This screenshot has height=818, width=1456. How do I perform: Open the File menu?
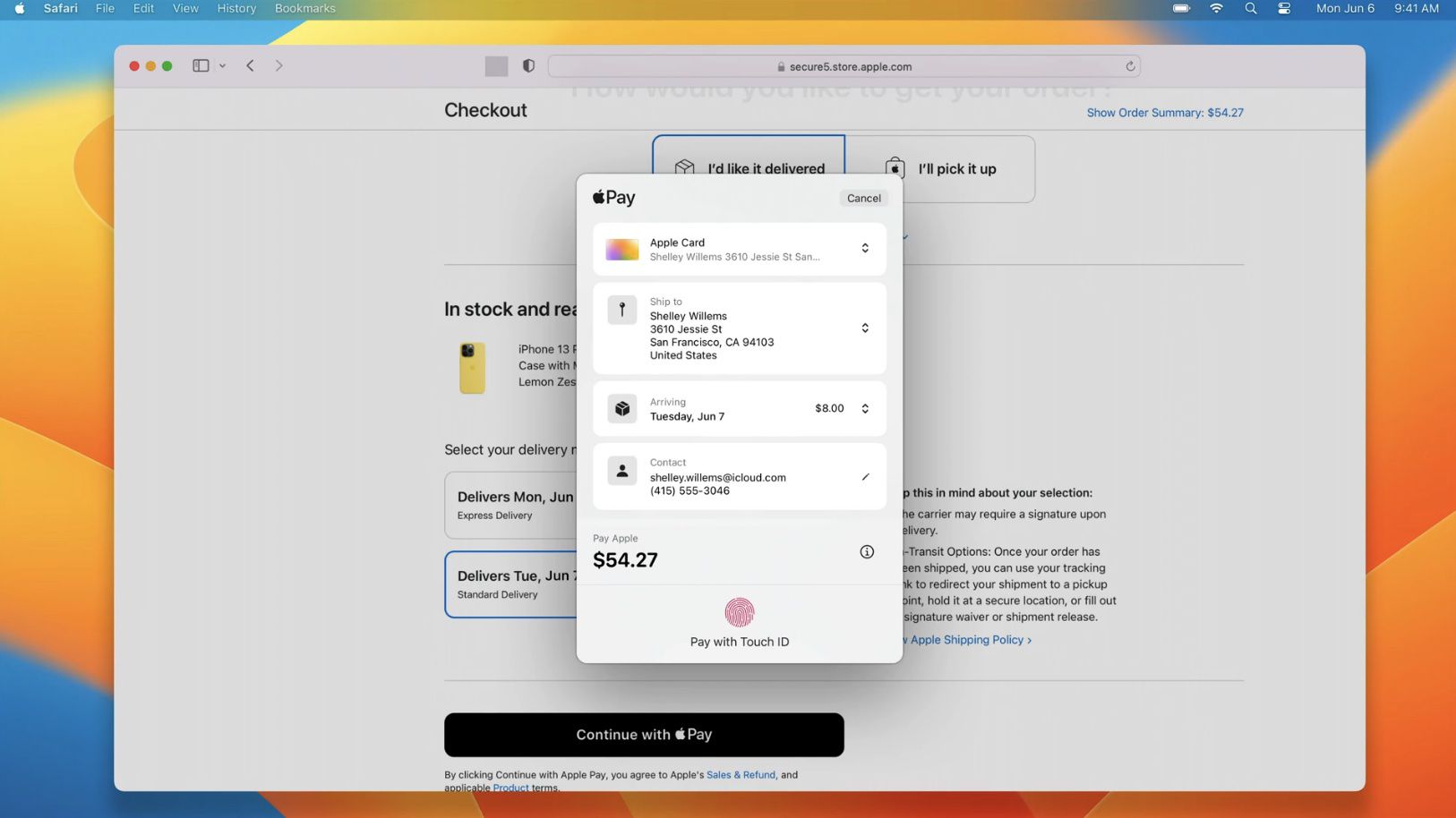pos(105,8)
